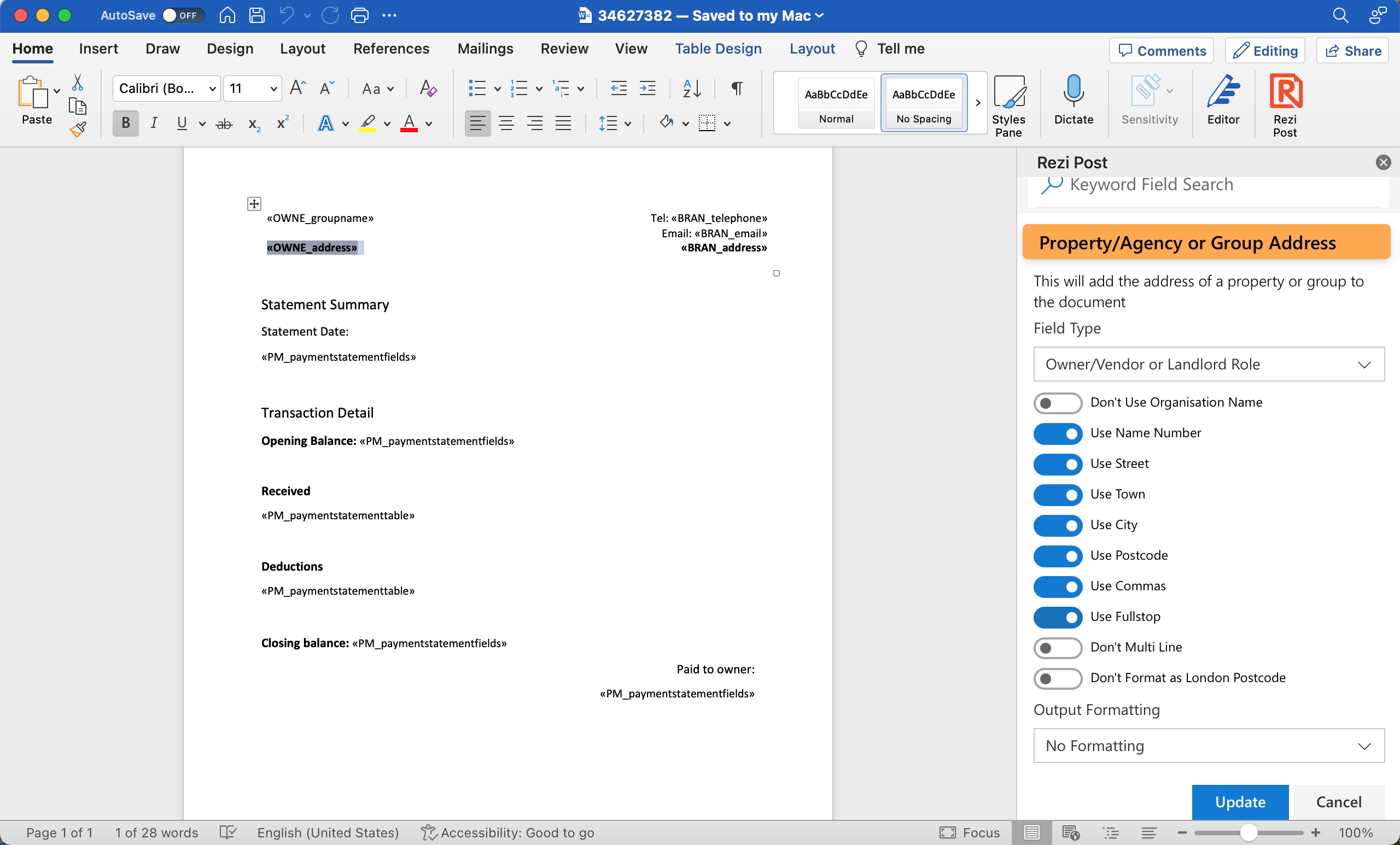Open the Field Type dropdown
Image resolution: width=1400 pixels, height=845 pixels.
point(1209,365)
